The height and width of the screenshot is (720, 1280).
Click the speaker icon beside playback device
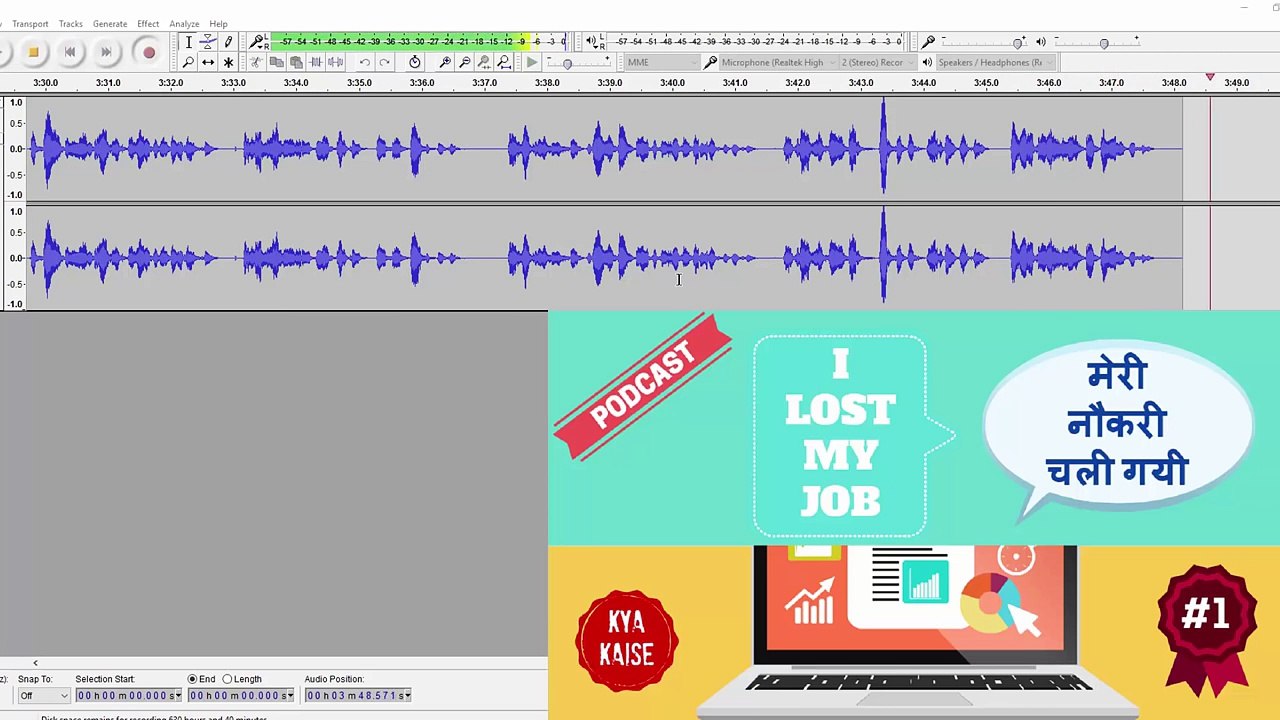click(927, 62)
